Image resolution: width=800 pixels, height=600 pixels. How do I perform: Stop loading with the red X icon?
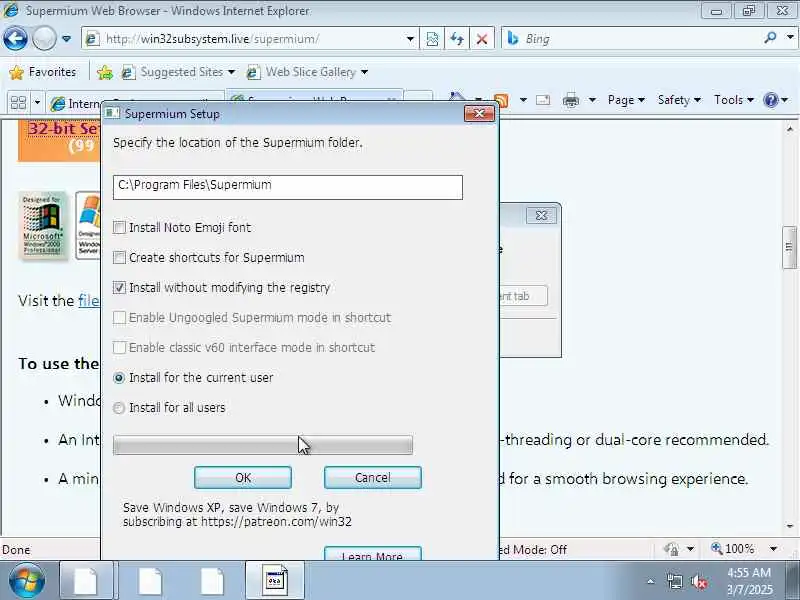click(x=481, y=39)
